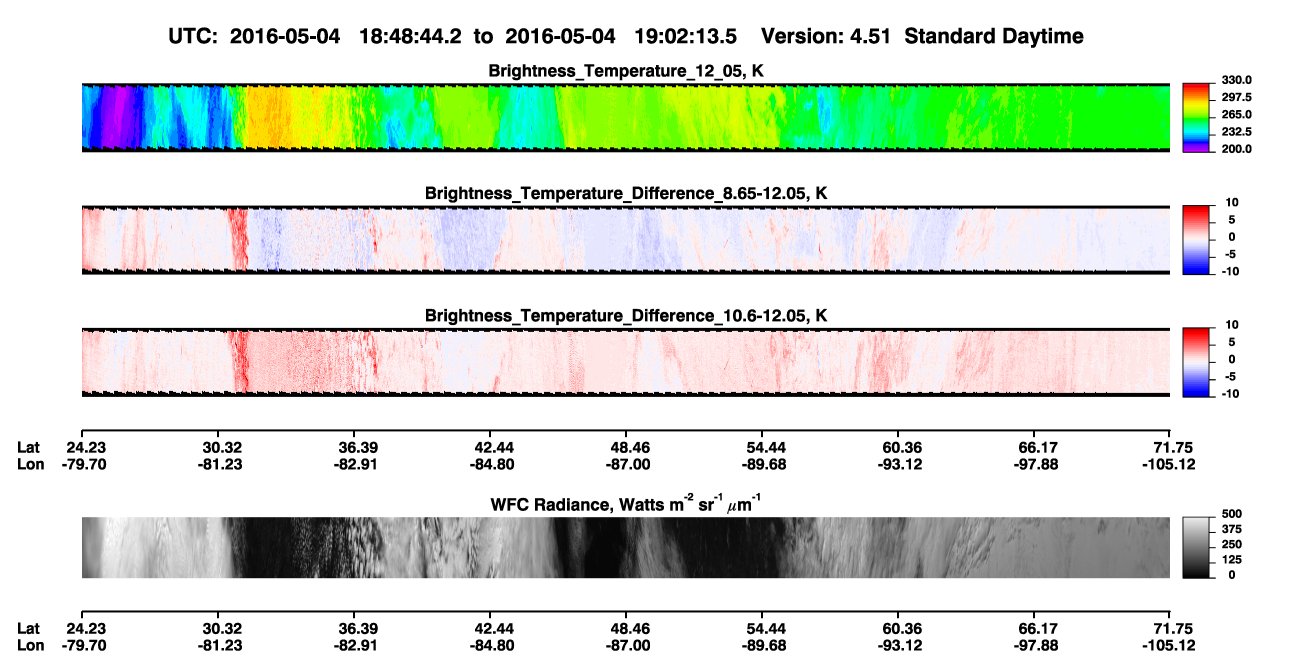
Task: Select the grayscale WFC Radiance image strip
Action: click(x=626, y=548)
